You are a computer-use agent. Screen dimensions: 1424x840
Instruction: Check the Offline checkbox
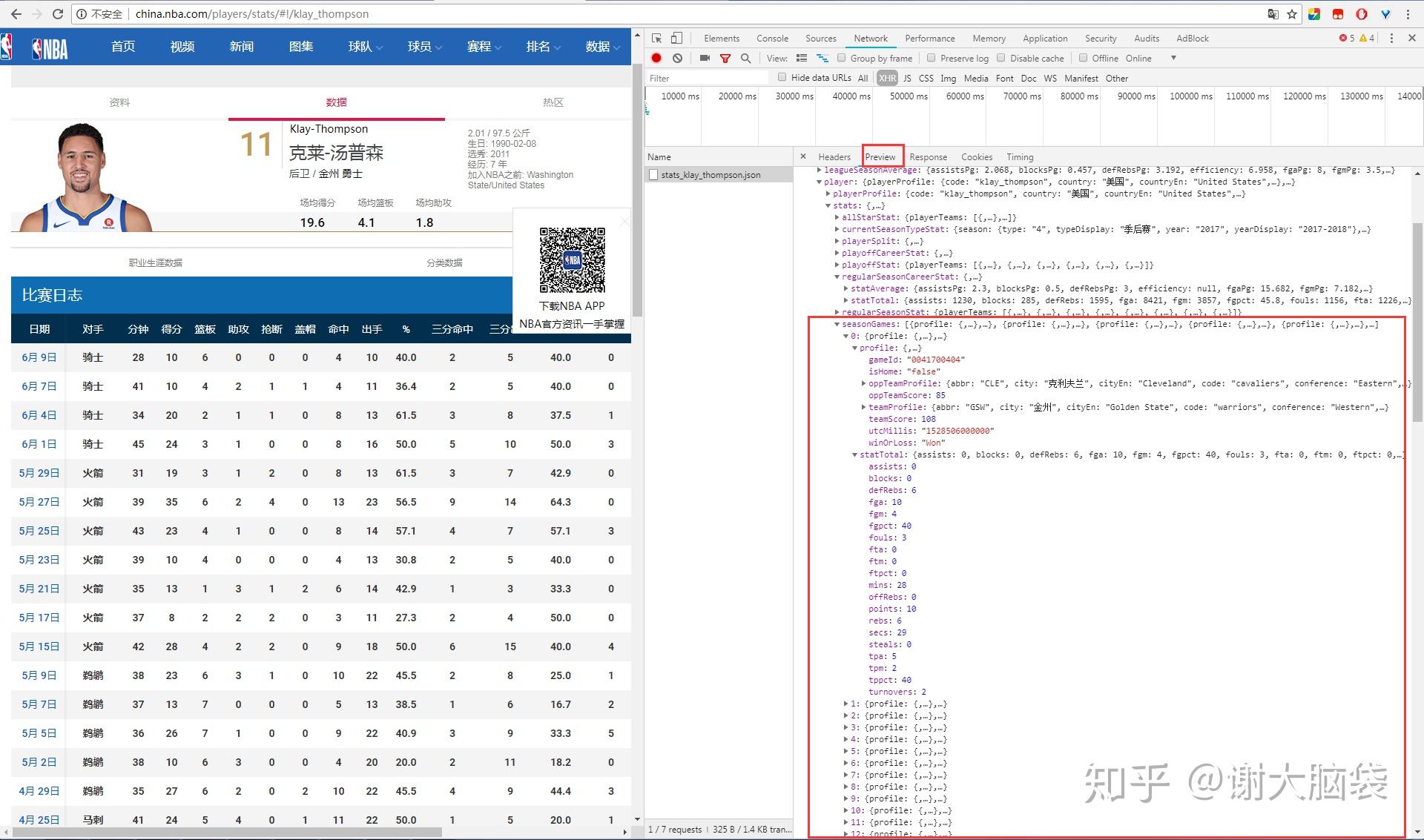tap(1083, 58)
